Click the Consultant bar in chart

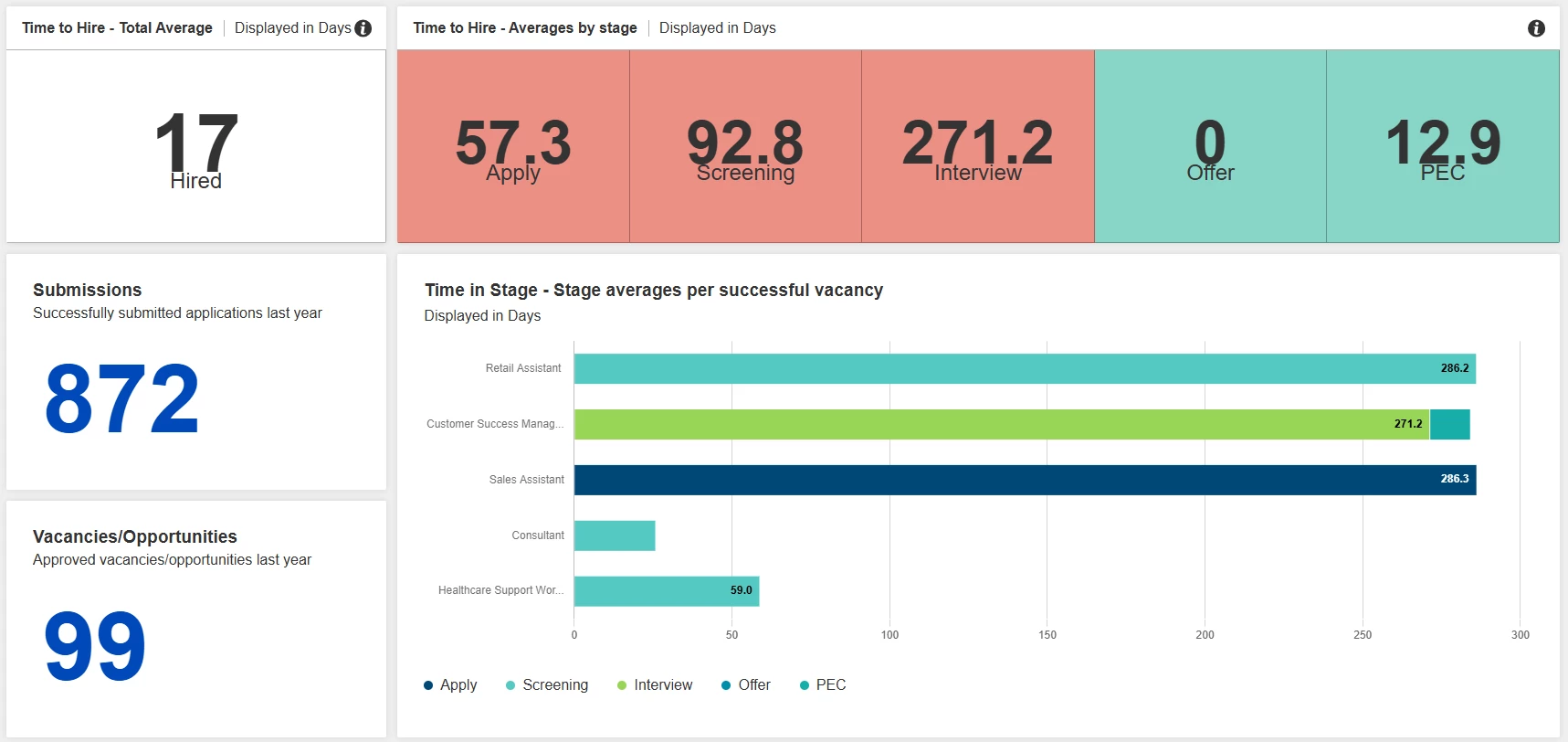(x=615, y=535)
